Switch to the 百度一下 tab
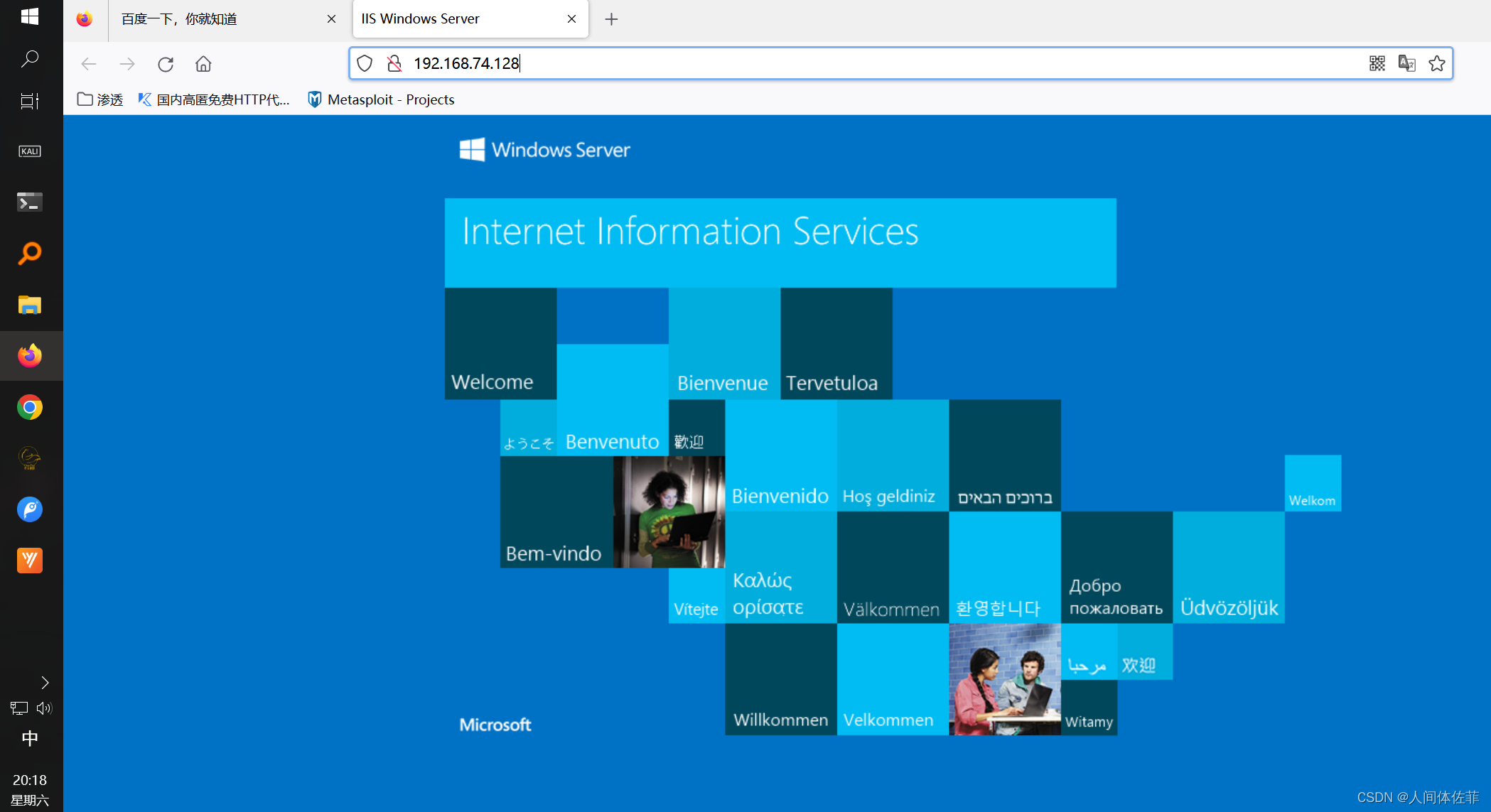 213,19
